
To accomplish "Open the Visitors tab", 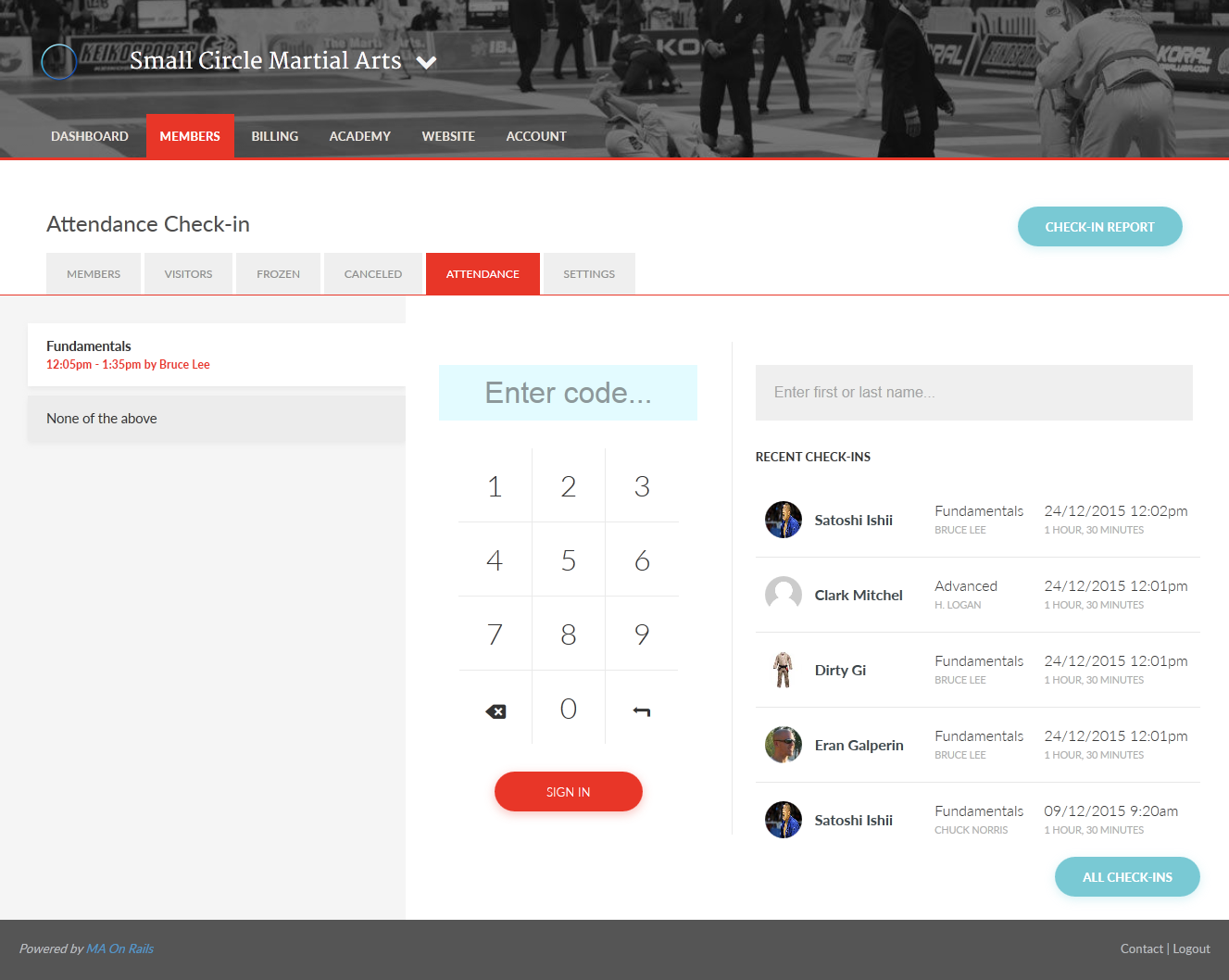I will pyautogui.click(x=188, y=273).
